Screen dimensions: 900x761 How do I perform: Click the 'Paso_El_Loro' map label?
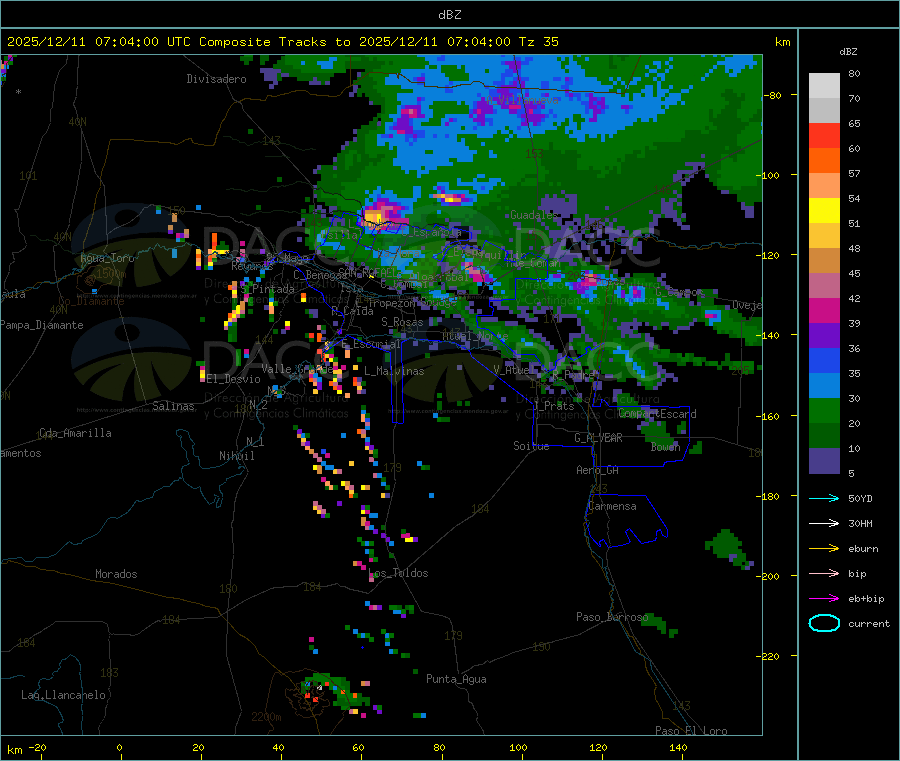[x=691, y=731]
